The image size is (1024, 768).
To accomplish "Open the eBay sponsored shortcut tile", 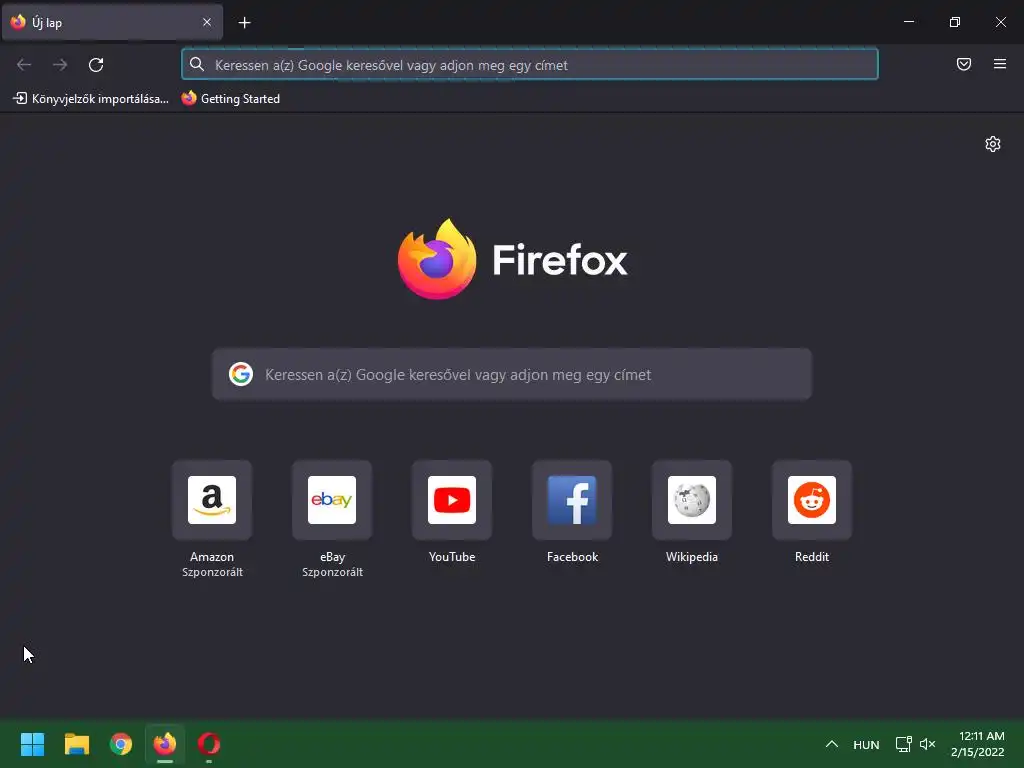I will (332, 500).
